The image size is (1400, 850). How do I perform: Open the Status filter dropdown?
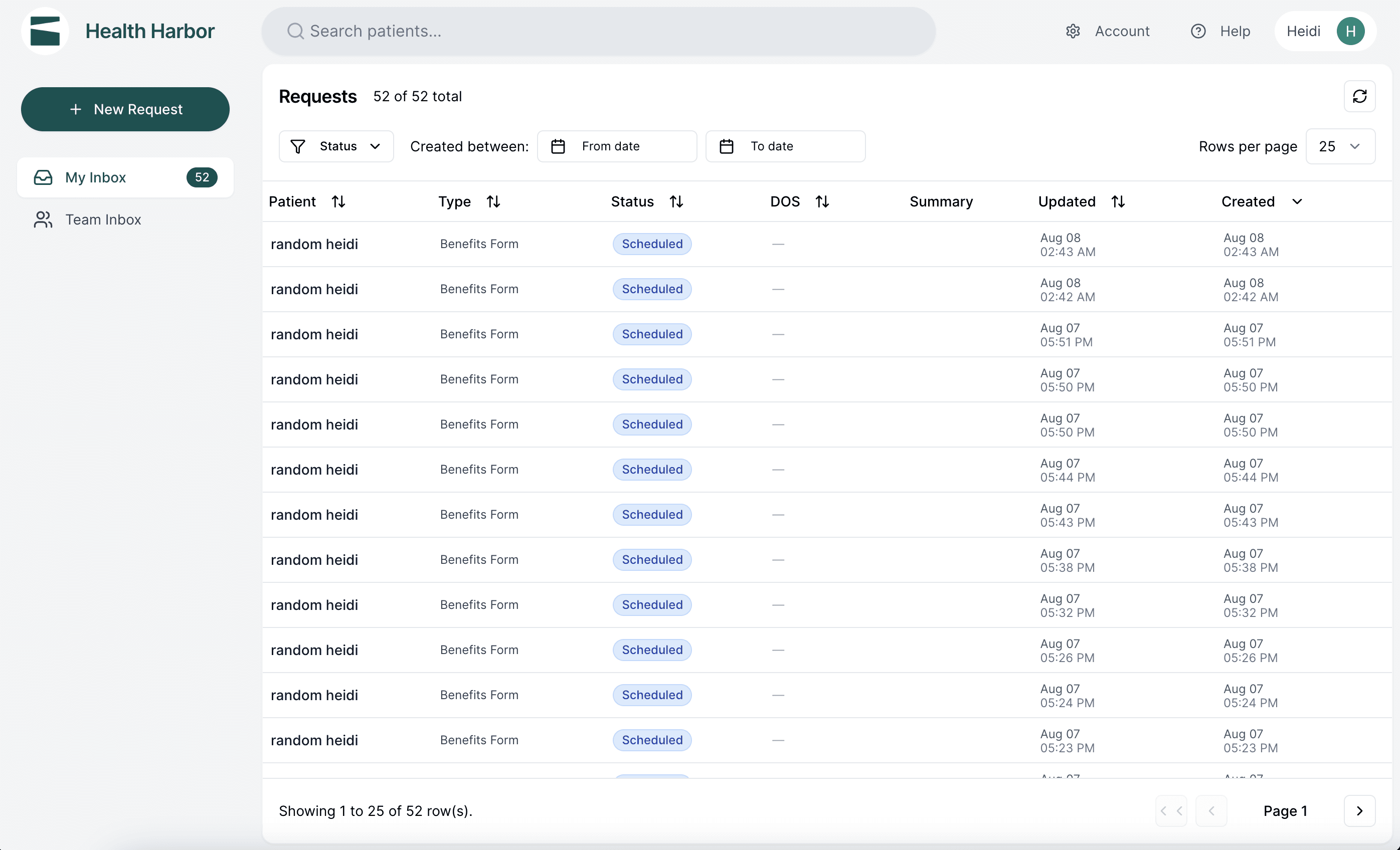(x=336, y=146)
